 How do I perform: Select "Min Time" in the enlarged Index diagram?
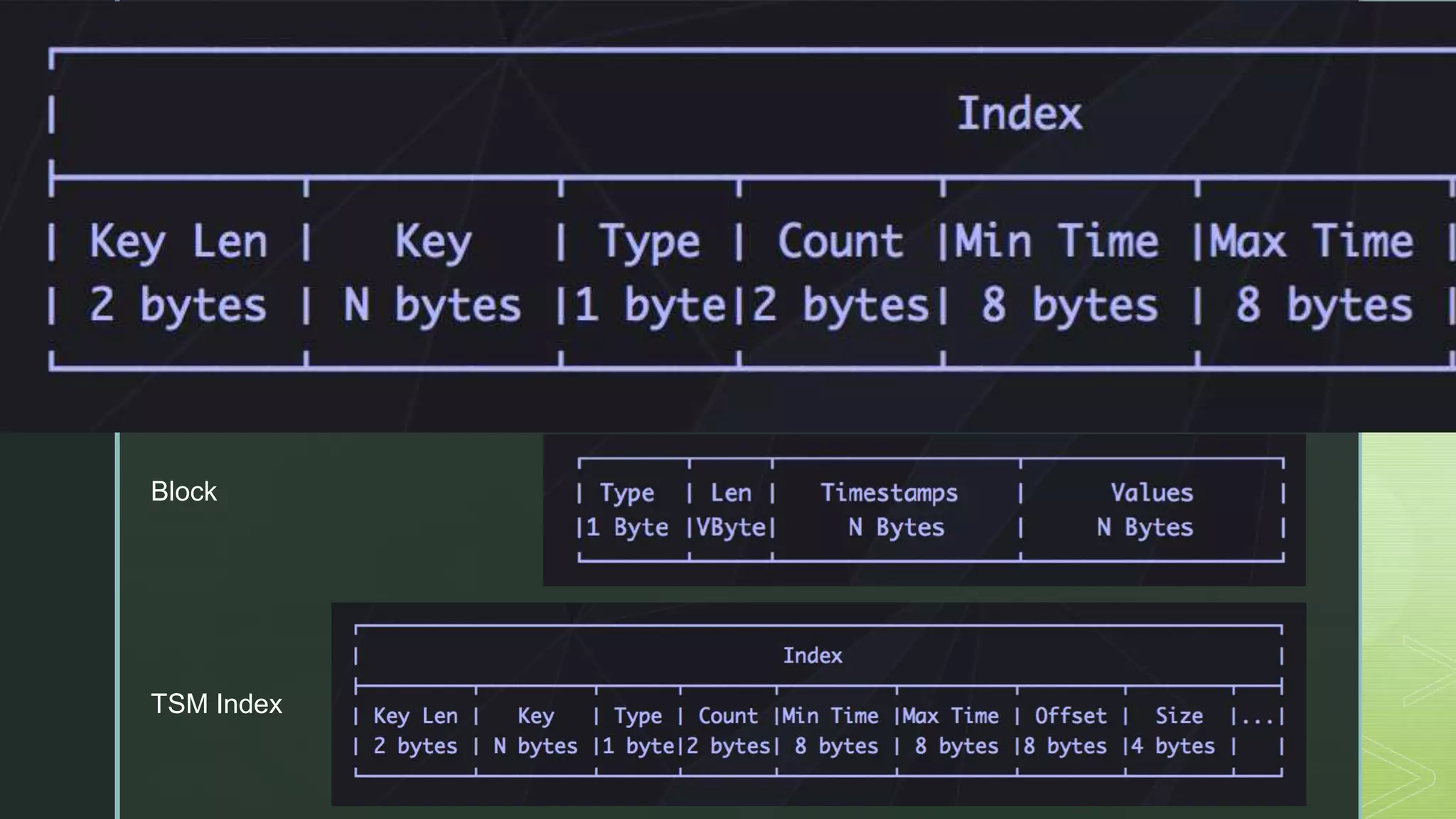pyautogui.click(x=1056, y=242)
